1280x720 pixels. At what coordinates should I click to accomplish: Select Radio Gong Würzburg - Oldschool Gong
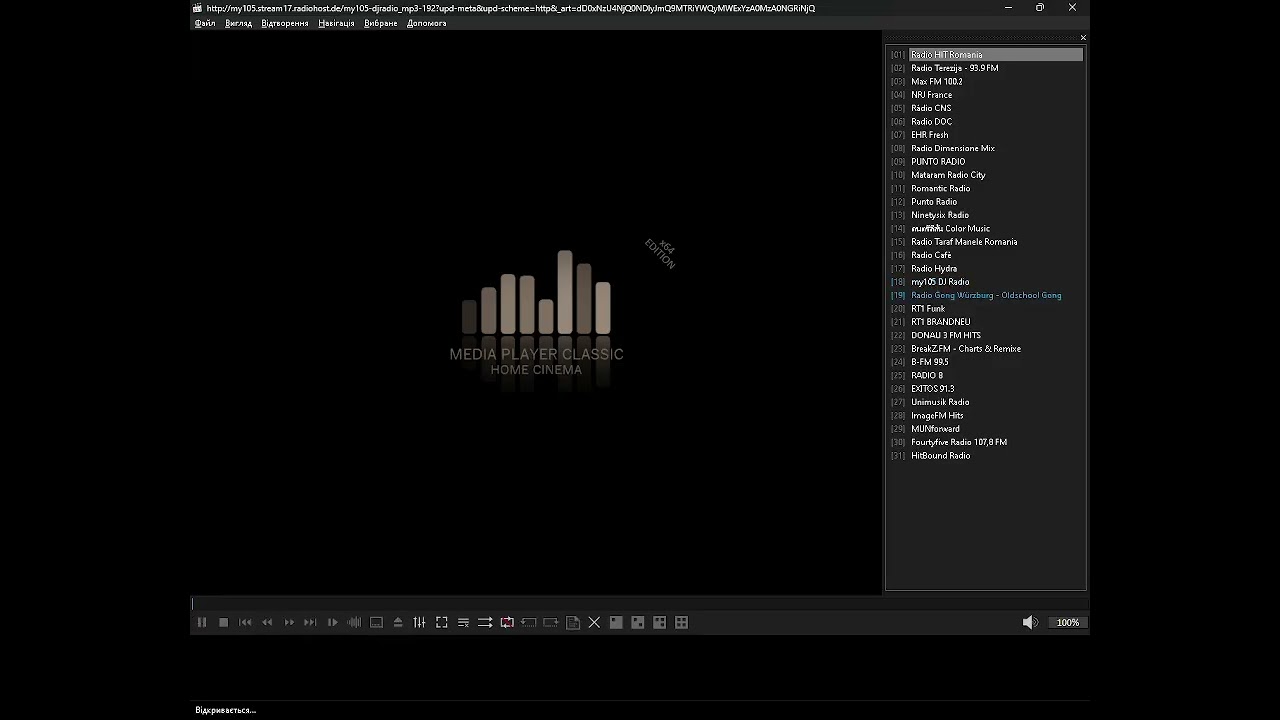(986, 295)
